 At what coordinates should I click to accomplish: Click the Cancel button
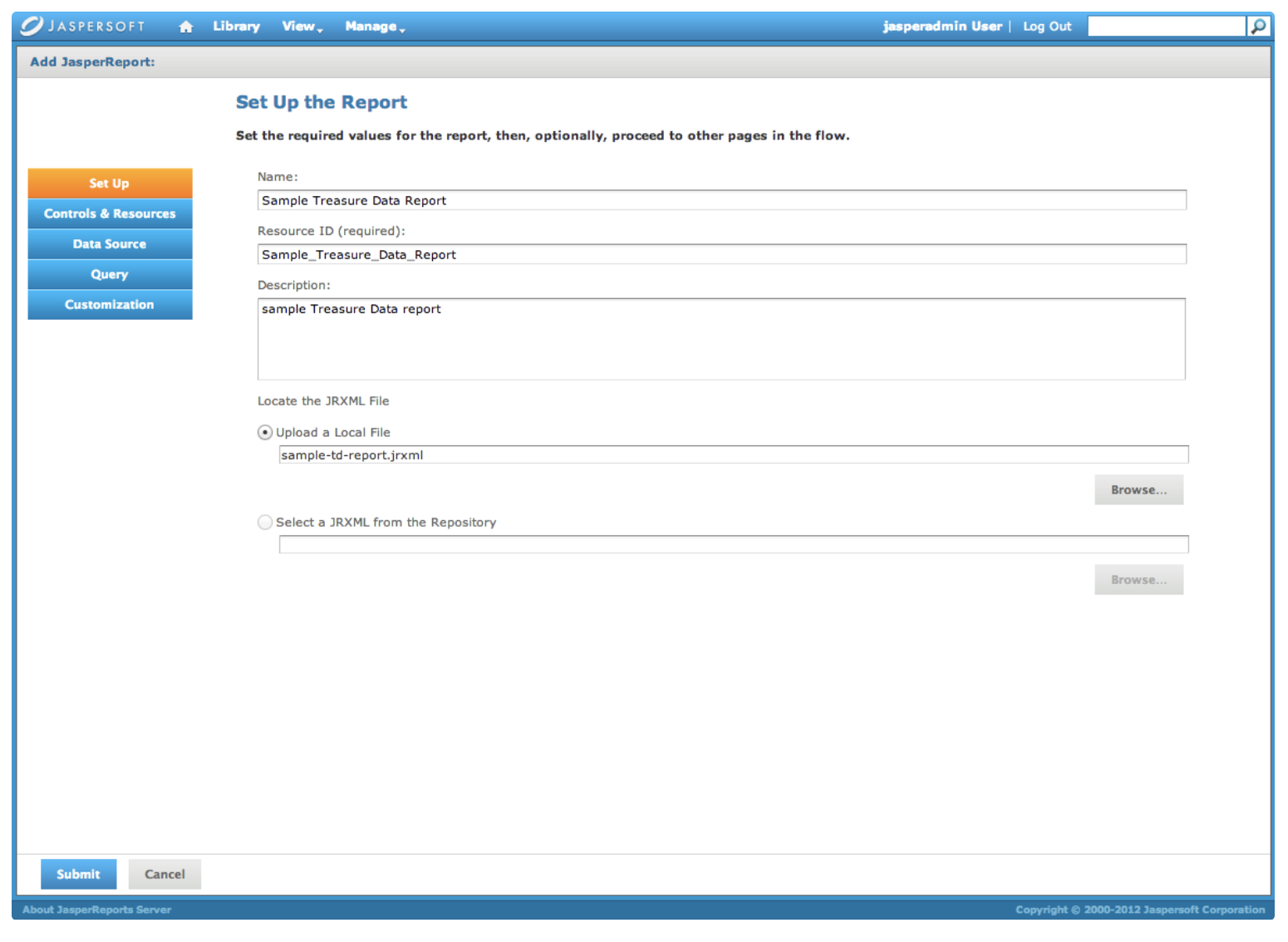165,874
